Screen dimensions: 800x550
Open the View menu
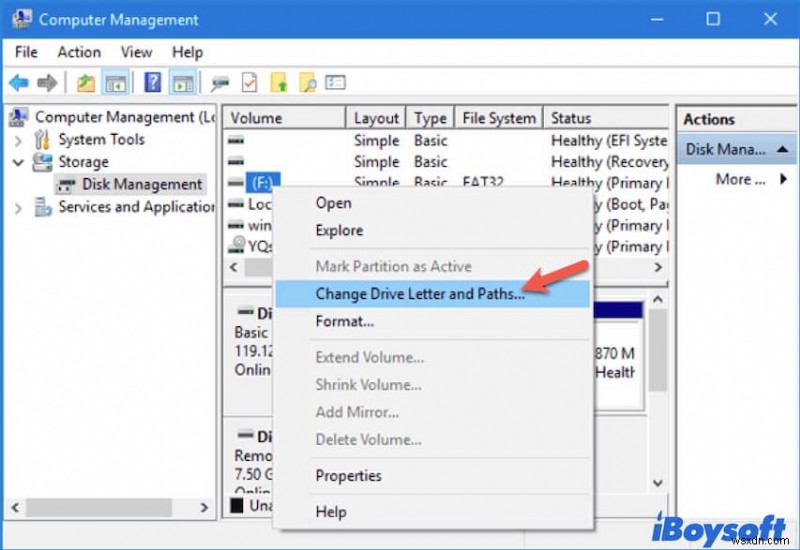click(136, 52)
